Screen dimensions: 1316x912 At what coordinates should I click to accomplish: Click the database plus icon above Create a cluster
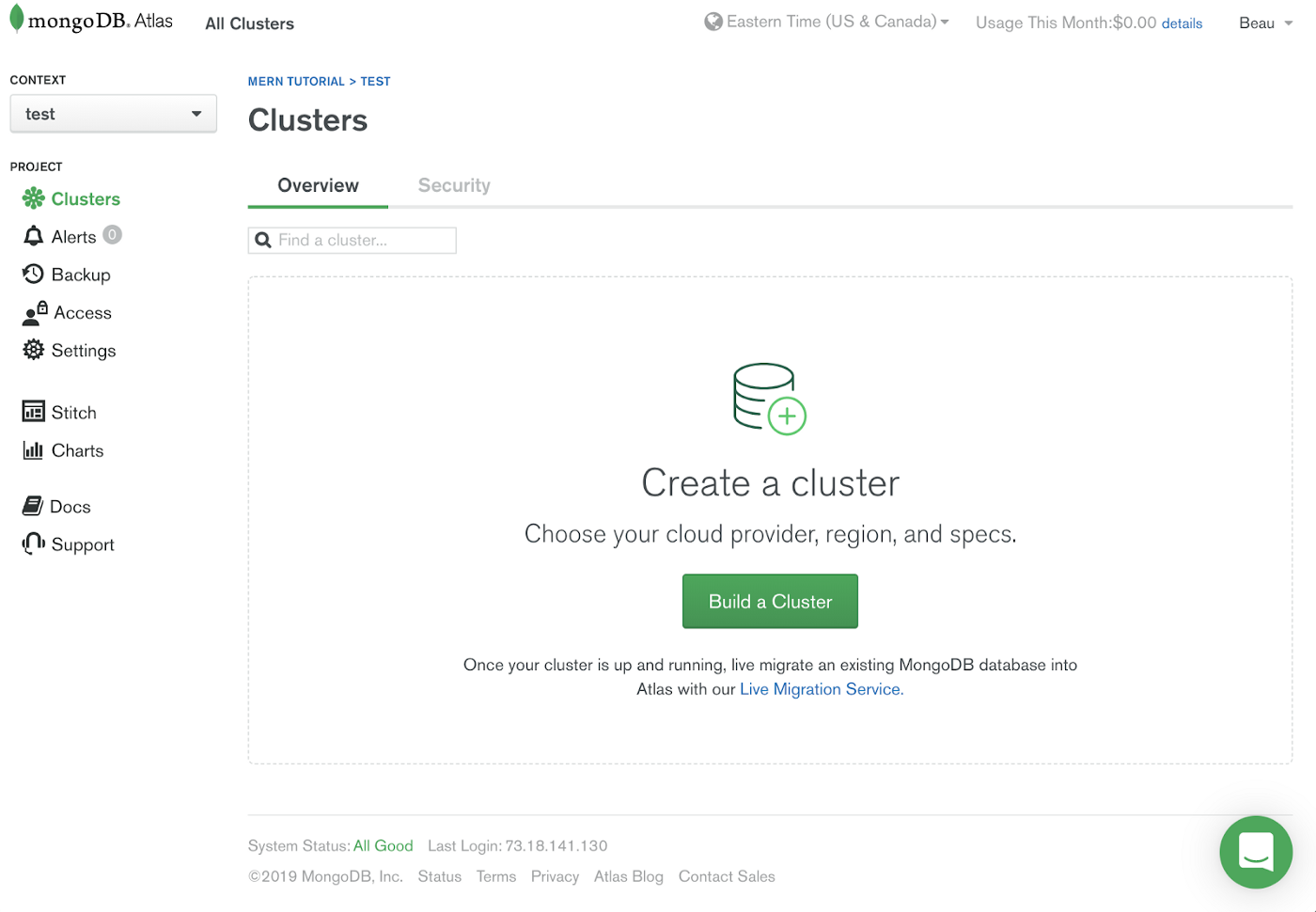(770, 399)
